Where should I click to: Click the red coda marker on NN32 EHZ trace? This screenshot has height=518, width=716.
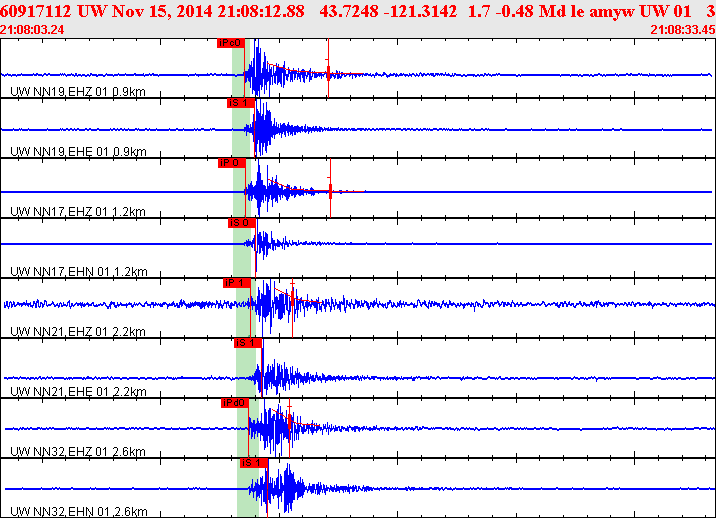coord(289,420)
